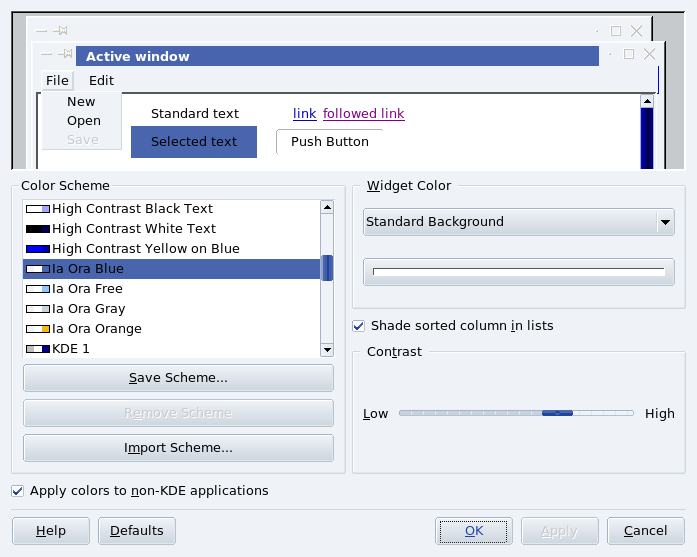This screenshot has width=697, height=557.
Task: Click High Contrast Yellow on Blue swatch icon
Action: [38, 249]
